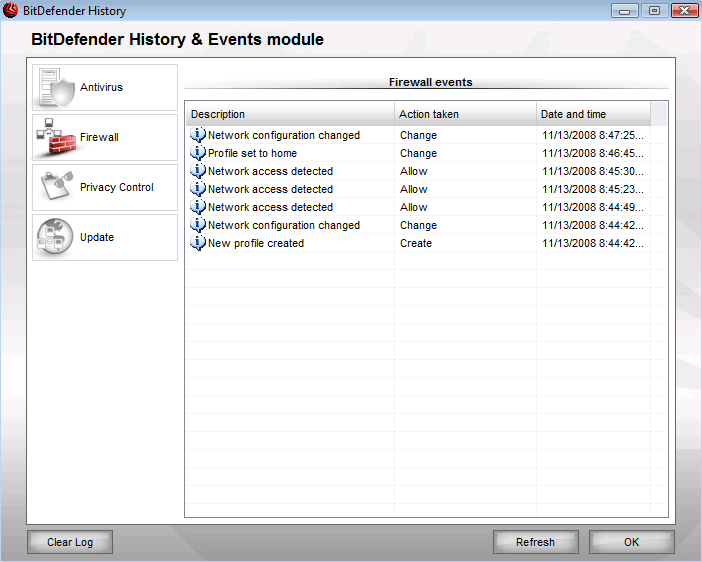Screen dimensions: 702x562
Task: Maximize the BitDefender History window
Action: click(655, 11)
